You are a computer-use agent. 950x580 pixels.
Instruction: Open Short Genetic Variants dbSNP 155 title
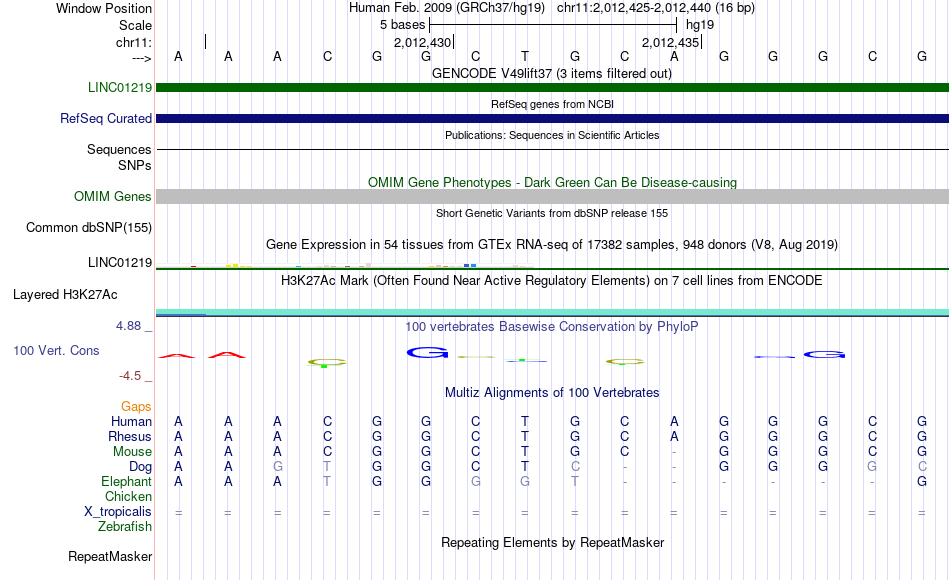pyautogui.click(x=552, y=213)
